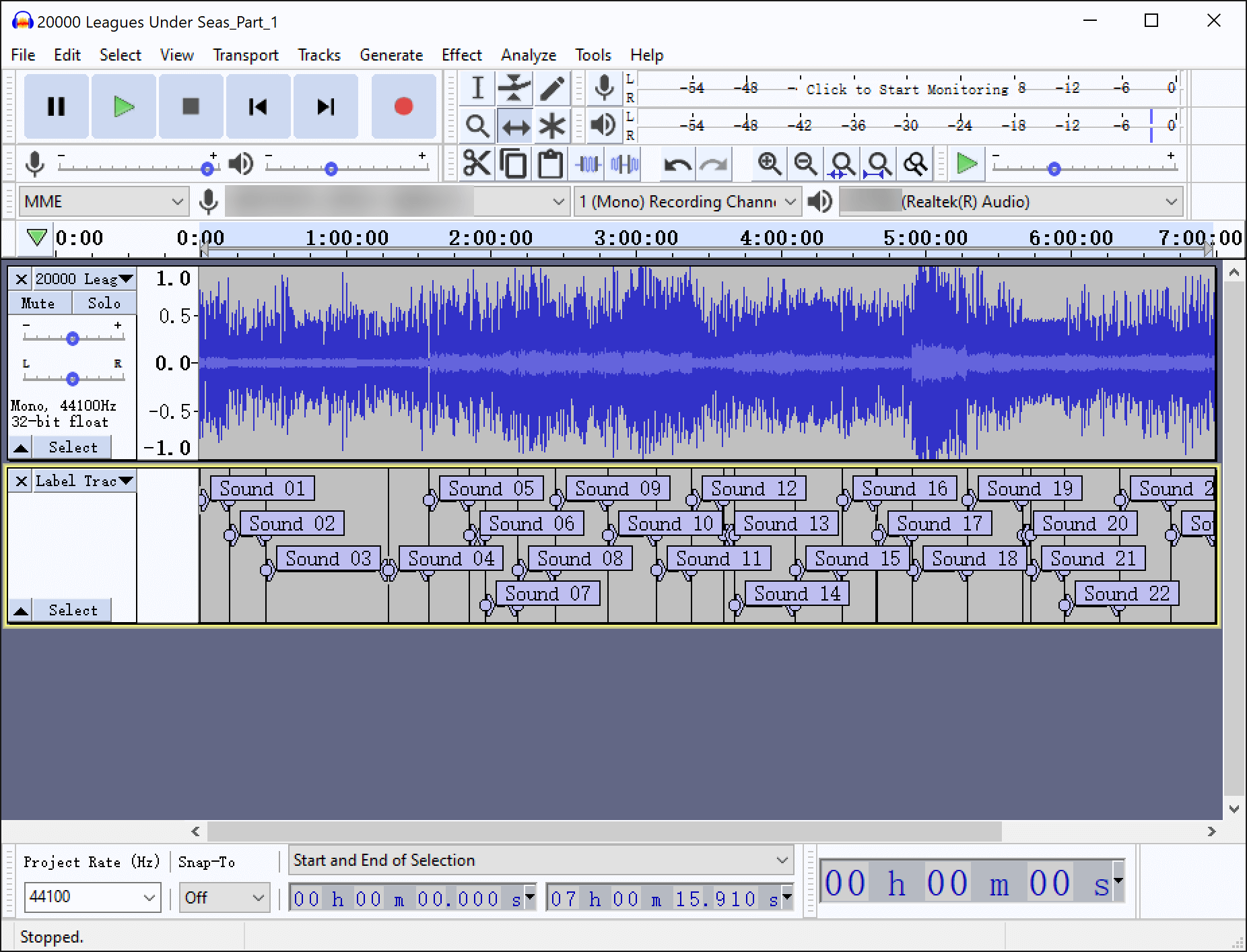Click the Play-at-speed green icon

(967, 164)
